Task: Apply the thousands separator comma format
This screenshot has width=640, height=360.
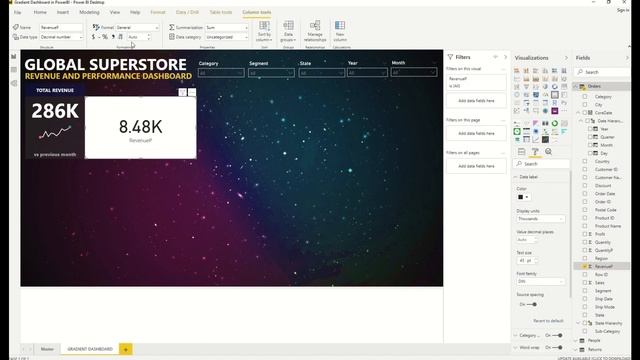Action: pos(113,37)
